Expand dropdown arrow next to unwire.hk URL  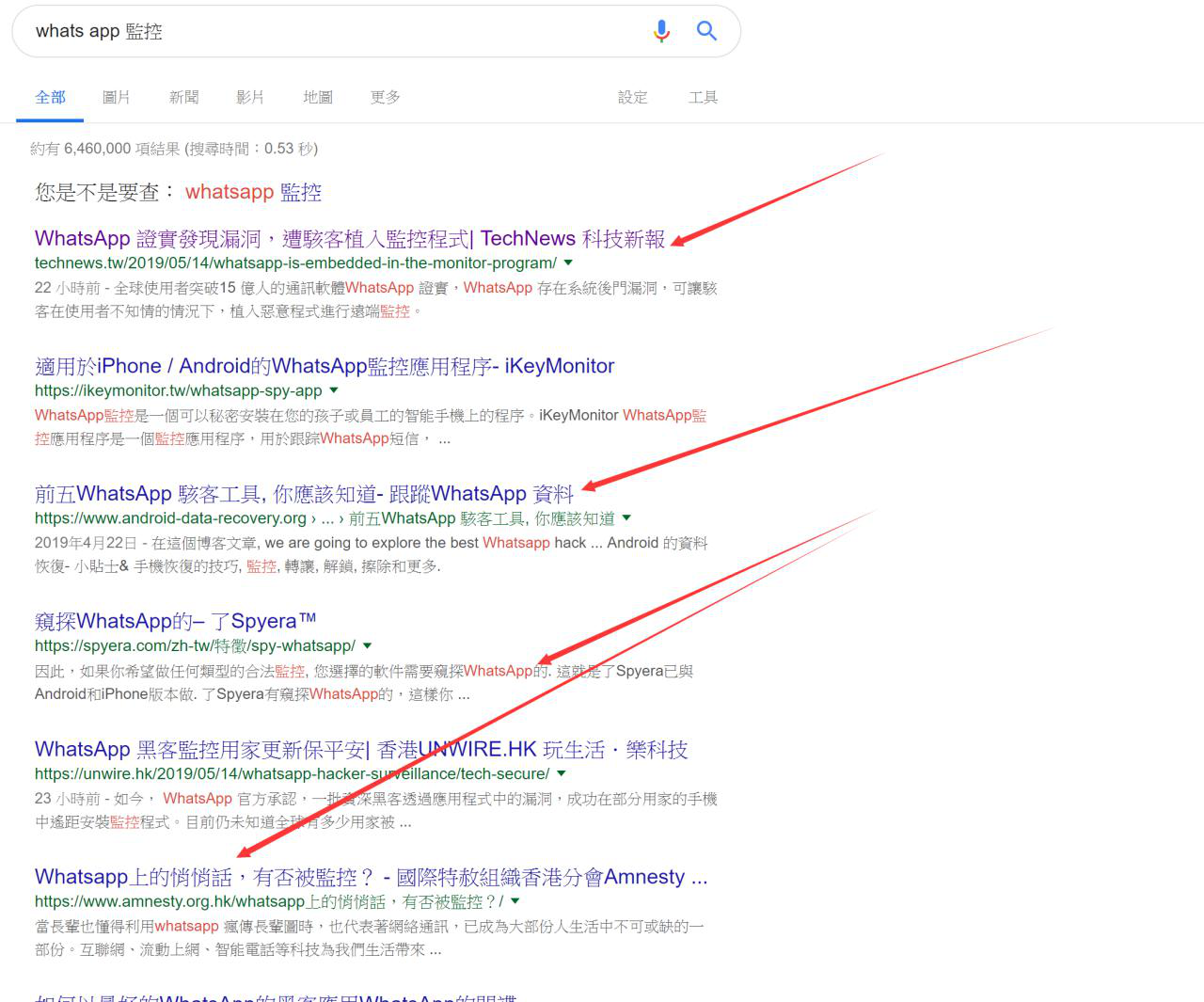pyautogui.click(x=562, y=773)
